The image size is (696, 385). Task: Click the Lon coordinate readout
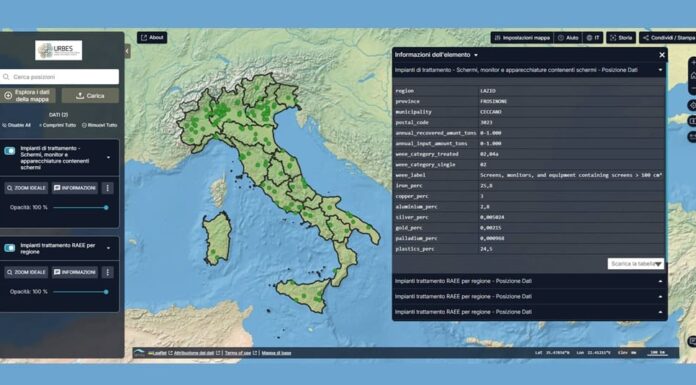click(x=593, y=353)
